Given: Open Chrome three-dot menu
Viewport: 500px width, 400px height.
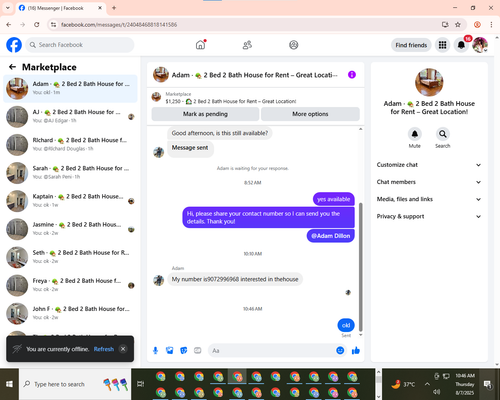Looking at the screenshot, I should coord(491,24).
